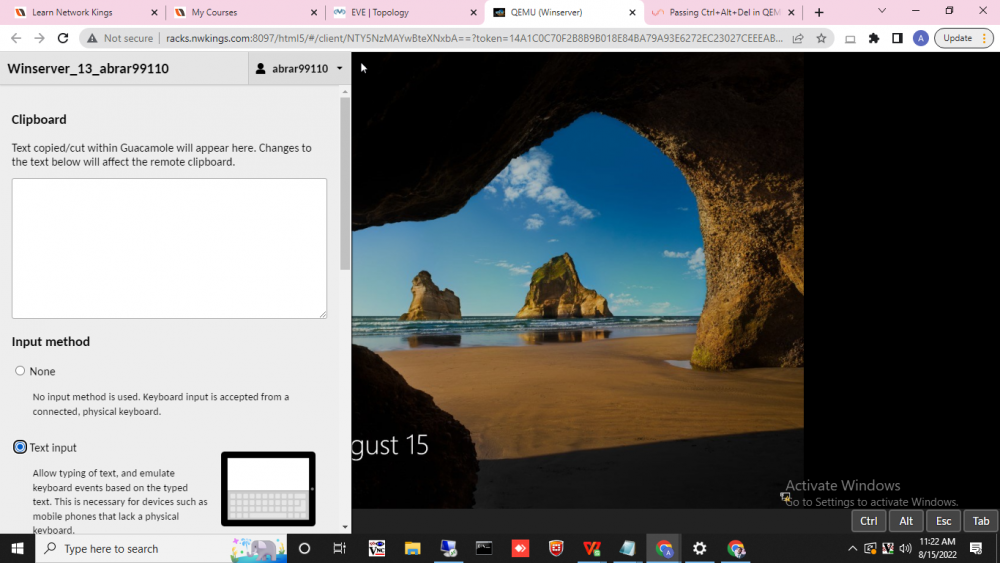Click the share page icon in address bar
Screen dimensions: 1000x563
click(798, 38)
